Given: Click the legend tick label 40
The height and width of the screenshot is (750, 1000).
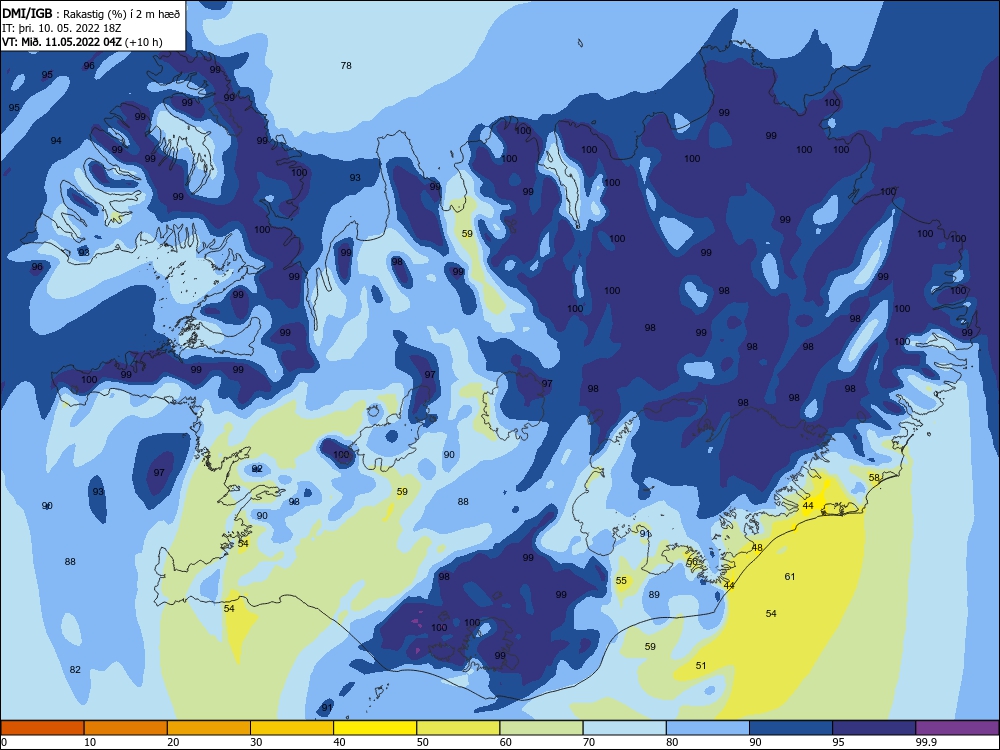Looking at the screenshot, I should (x=340, y=742).
